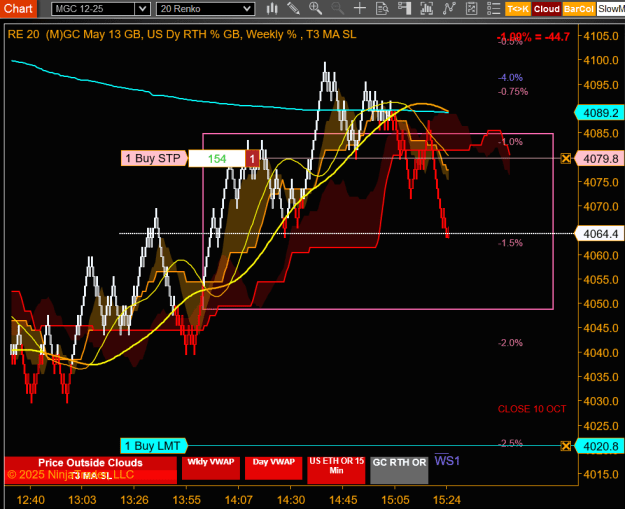The height and width of the screenshot is (509, 625).
Task: Open the MGC 12-25 instrument dropdown
Action: point(142,9)
